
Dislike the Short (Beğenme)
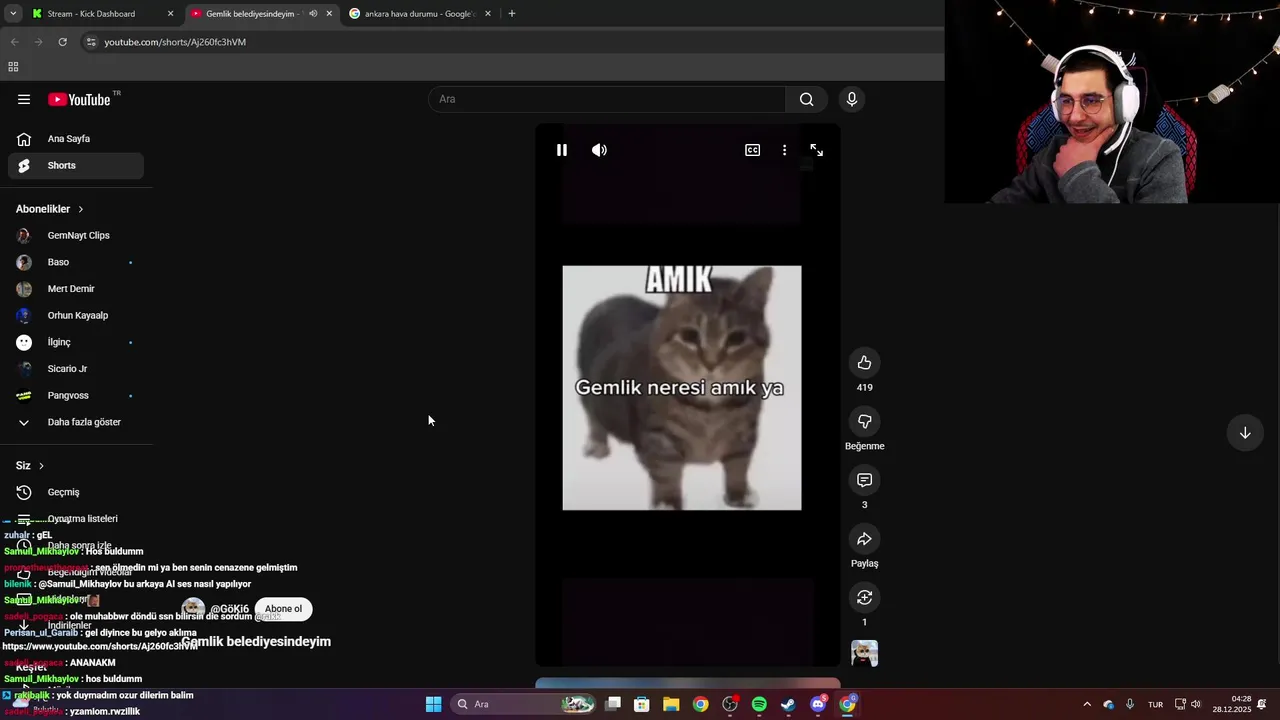click(865, 421)
